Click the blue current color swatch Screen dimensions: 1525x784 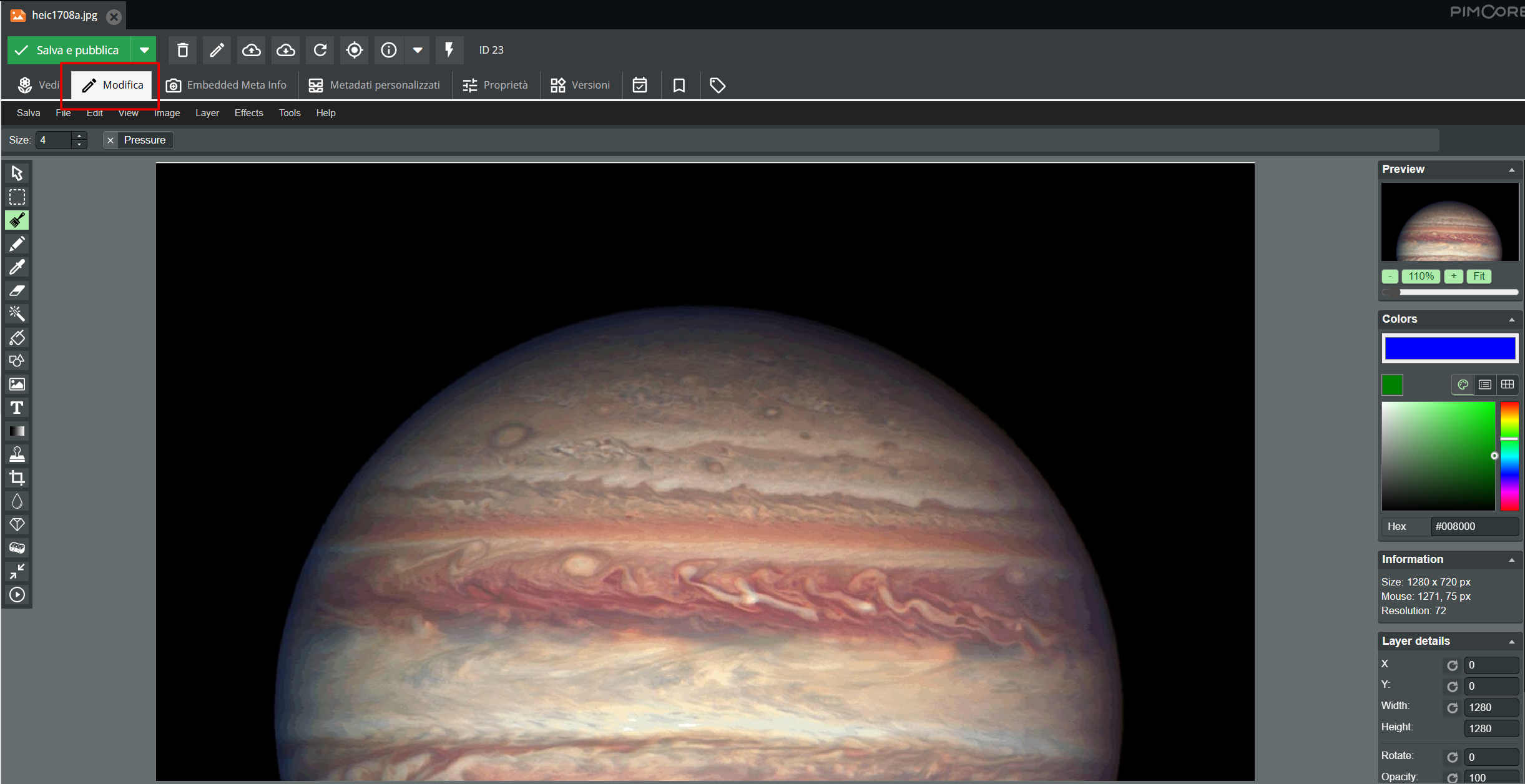pos(1449,348)
